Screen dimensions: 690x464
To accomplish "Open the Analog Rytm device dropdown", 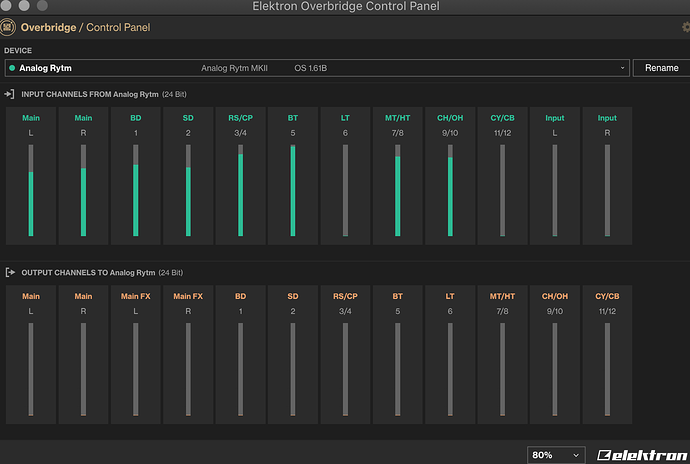I will (x=317, y=68).
